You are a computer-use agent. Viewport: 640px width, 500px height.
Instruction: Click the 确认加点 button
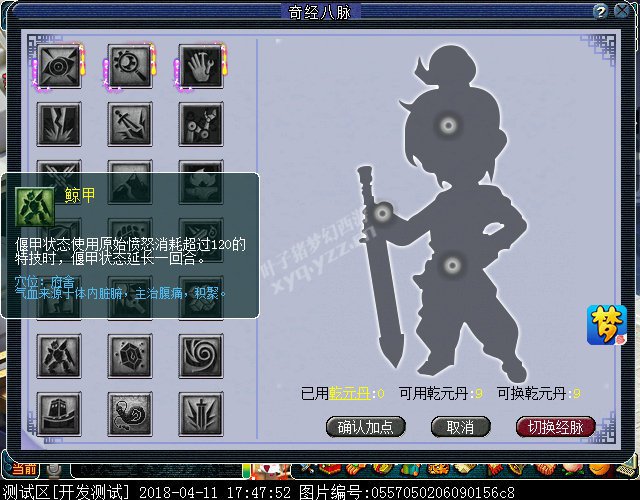click(365, 427)
